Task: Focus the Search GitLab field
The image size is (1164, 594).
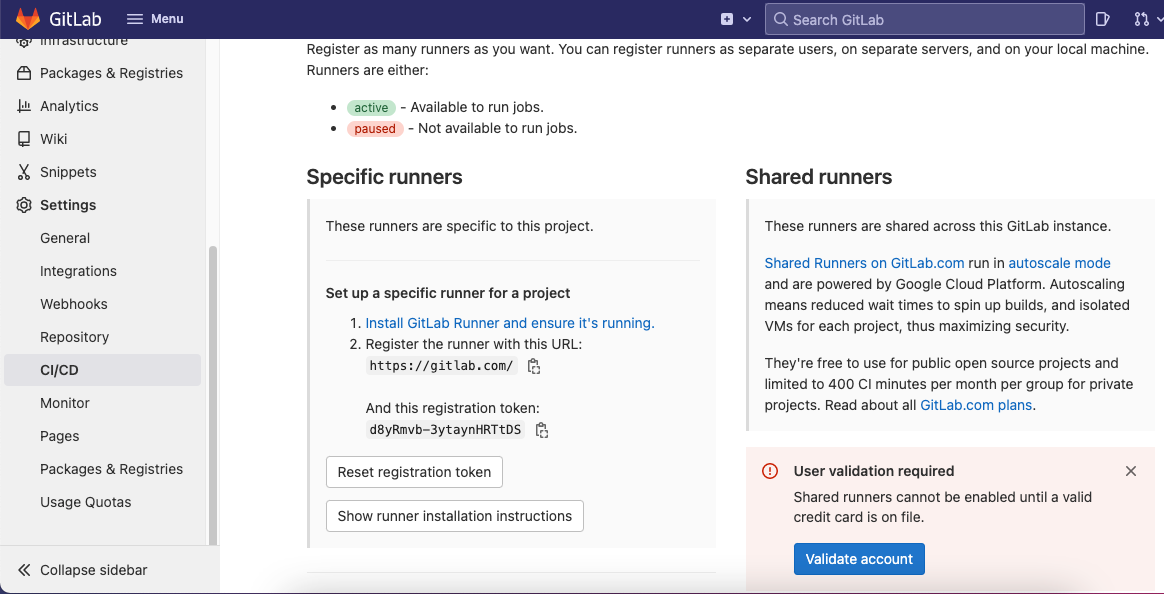Action: coord(924,19)
